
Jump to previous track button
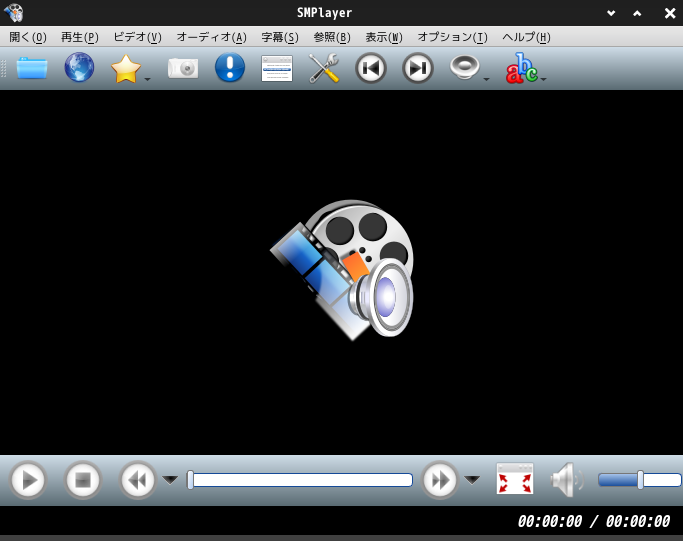click(371, 68)
